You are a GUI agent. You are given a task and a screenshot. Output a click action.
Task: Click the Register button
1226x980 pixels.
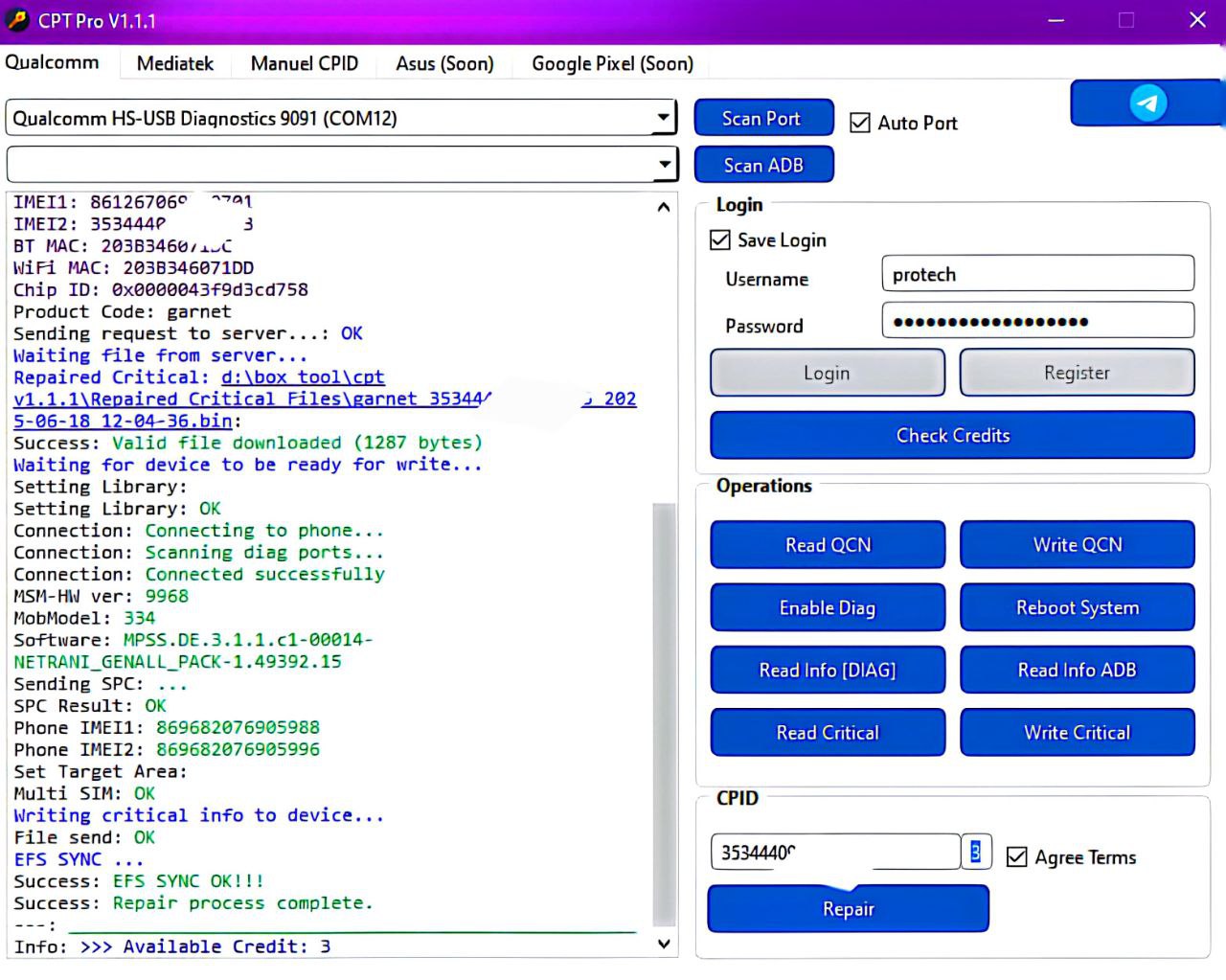click(x=1078, y=373)
